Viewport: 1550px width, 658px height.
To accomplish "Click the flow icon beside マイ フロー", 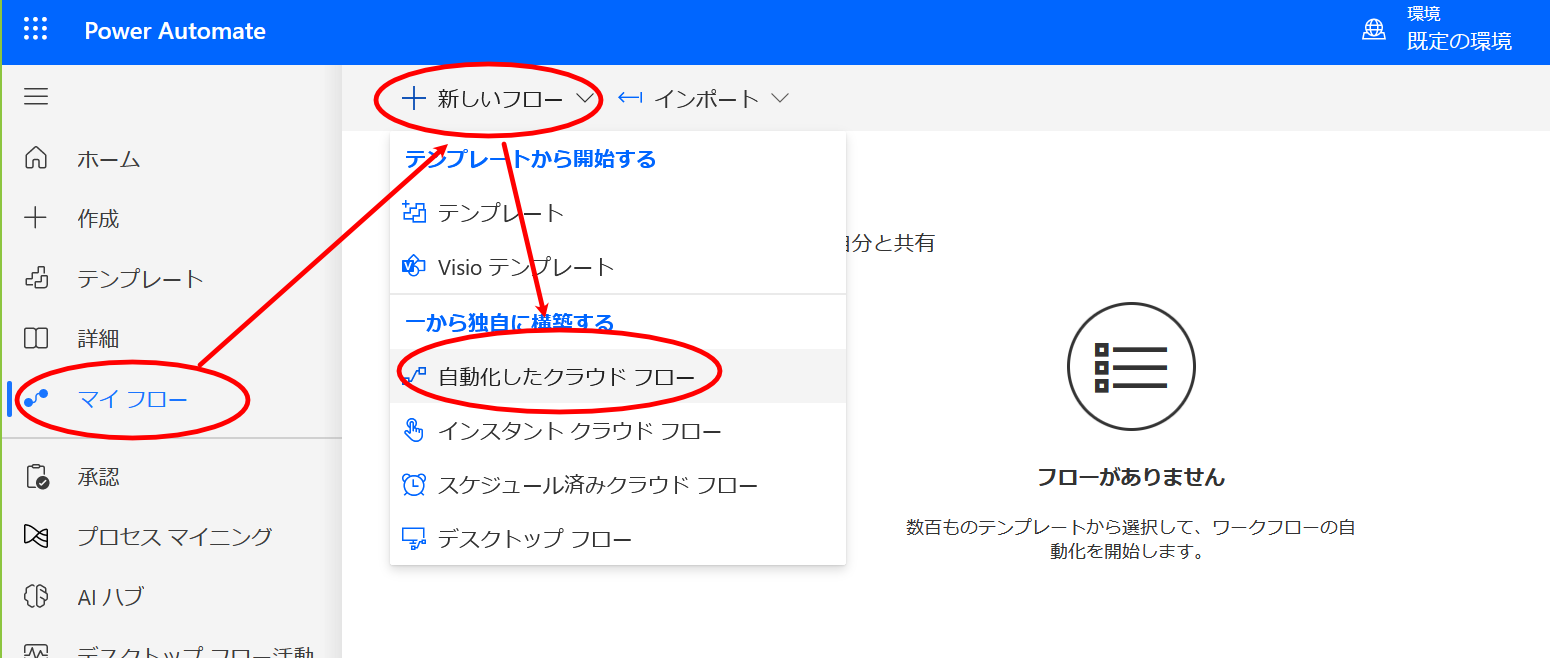I will click(x=36, y=398).
